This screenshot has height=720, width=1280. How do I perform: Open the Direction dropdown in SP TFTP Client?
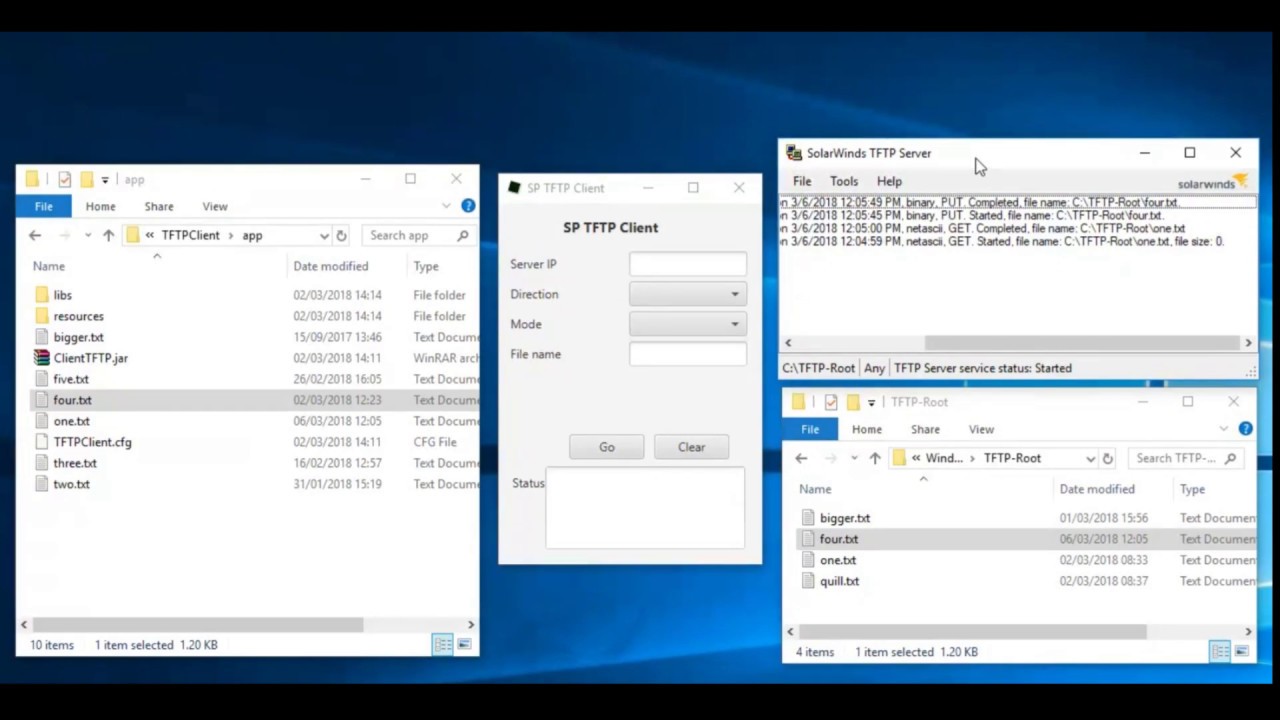(x=688, y=294)
